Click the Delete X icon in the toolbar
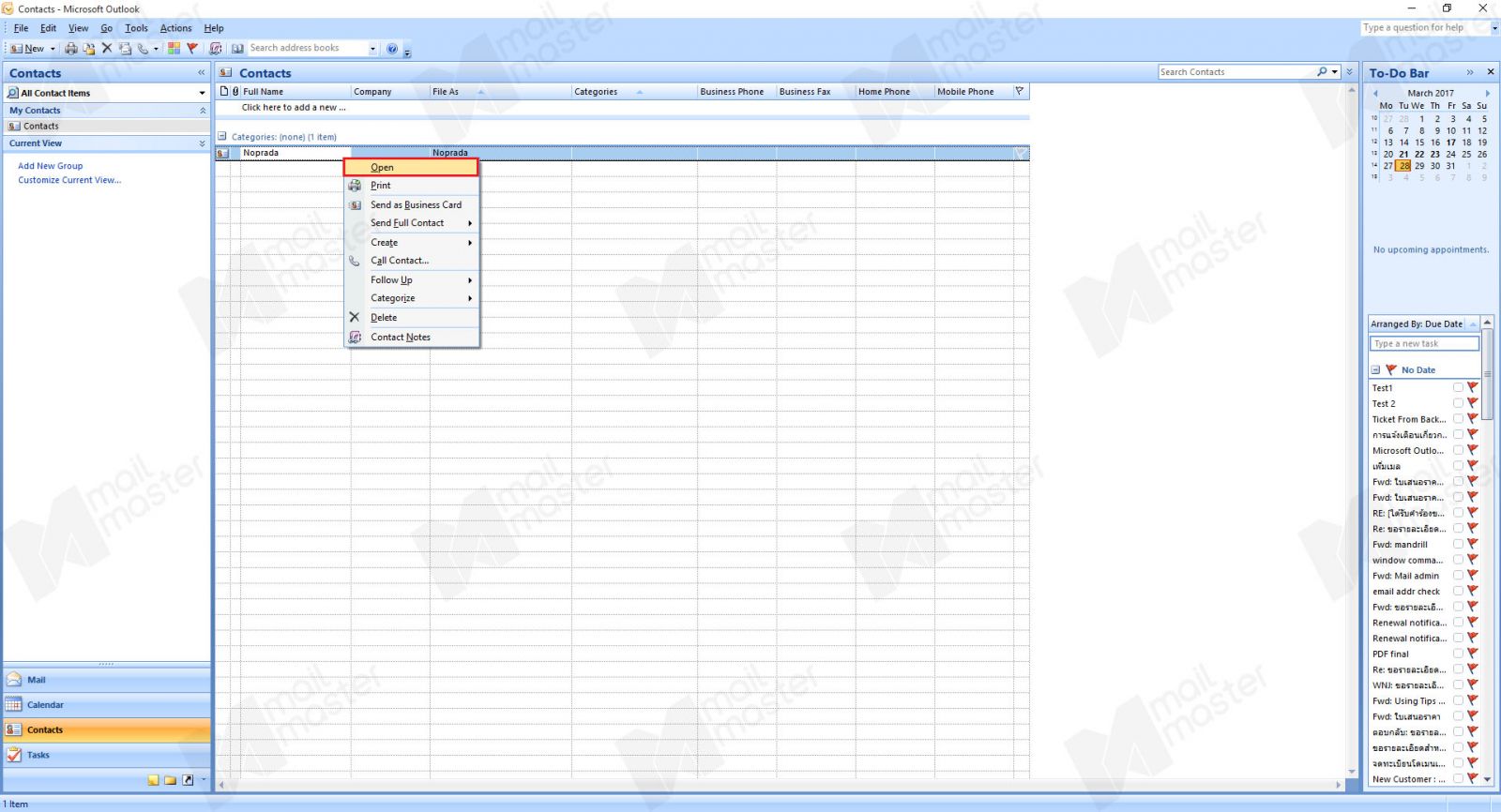Screen dimensions: 1501x812 click(107, 48)
